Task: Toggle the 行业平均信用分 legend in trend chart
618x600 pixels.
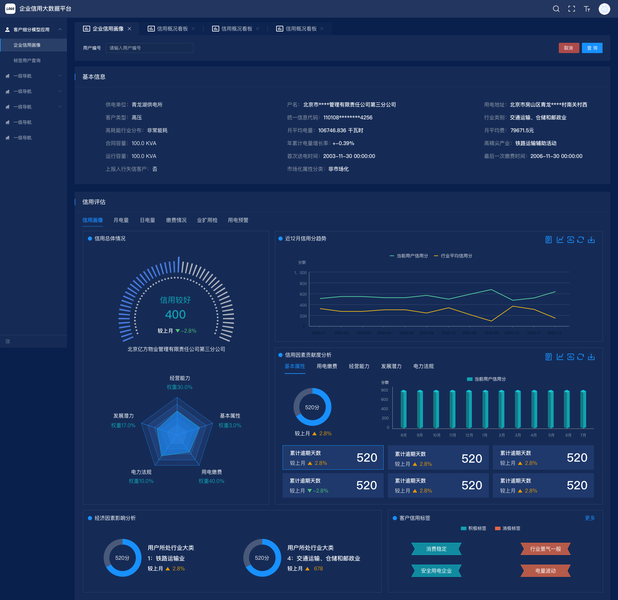Action: (453, 256)
